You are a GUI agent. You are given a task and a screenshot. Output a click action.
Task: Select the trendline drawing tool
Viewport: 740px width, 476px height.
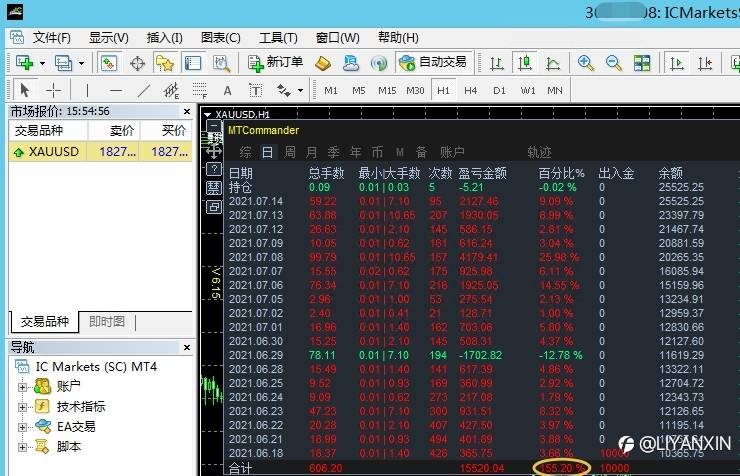tap(143, 90)
